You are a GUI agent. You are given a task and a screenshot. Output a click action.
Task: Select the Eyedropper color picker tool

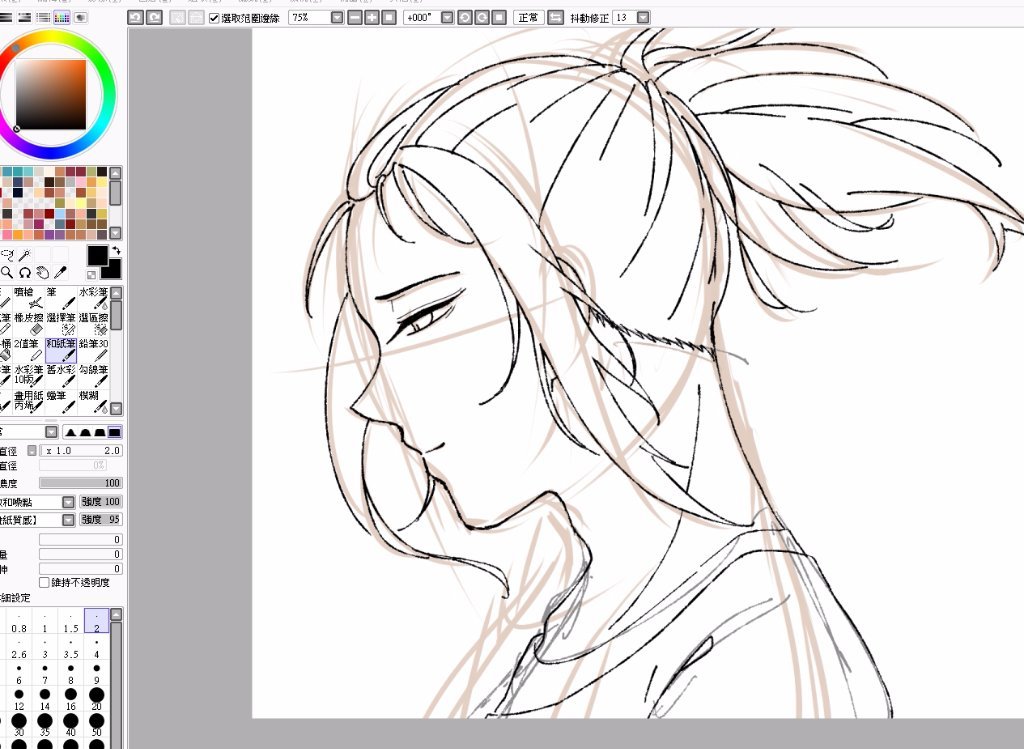pyautogui.click(x=60, y=272)
